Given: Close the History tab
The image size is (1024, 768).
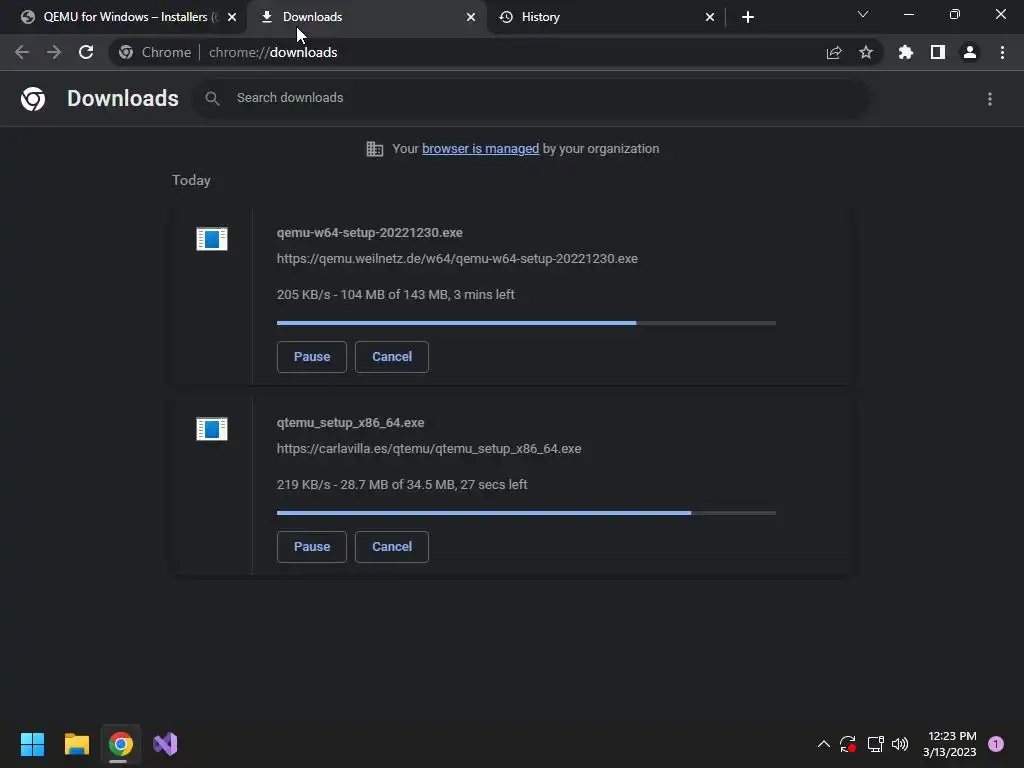Looking at the screenshot, I should click(710, 17).
